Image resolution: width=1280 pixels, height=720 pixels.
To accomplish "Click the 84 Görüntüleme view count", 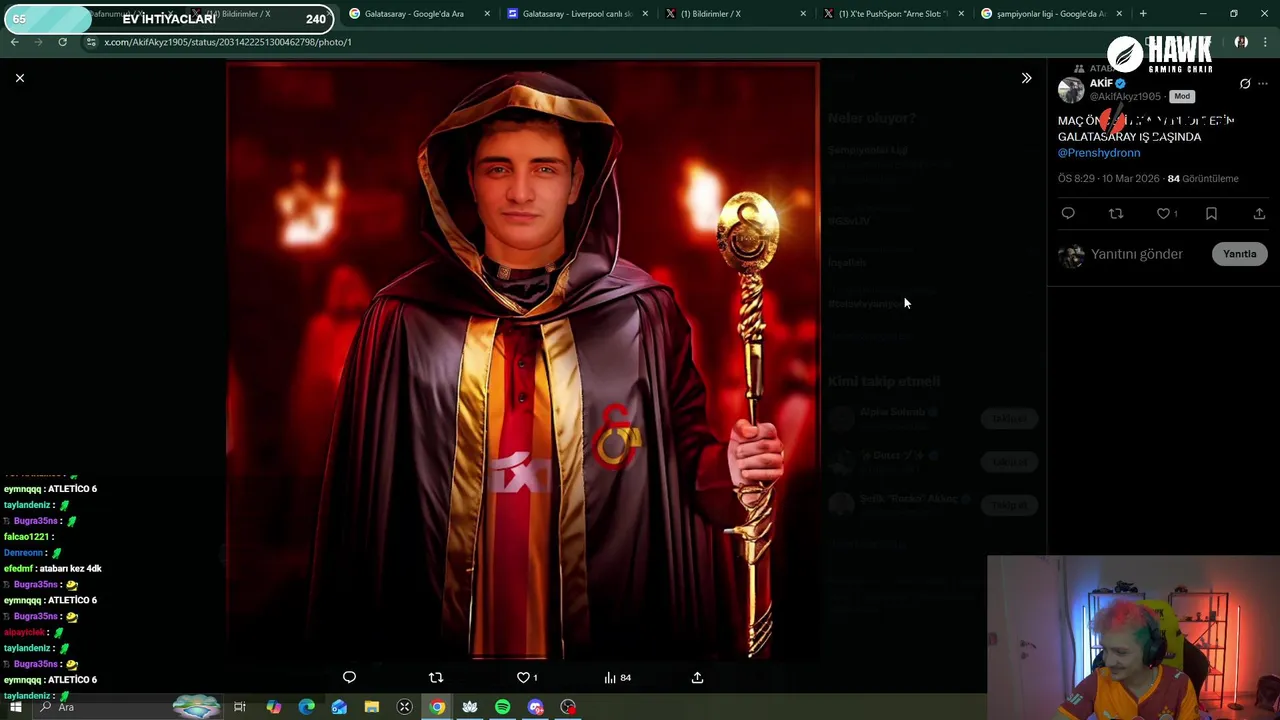I will (1203, 178).
